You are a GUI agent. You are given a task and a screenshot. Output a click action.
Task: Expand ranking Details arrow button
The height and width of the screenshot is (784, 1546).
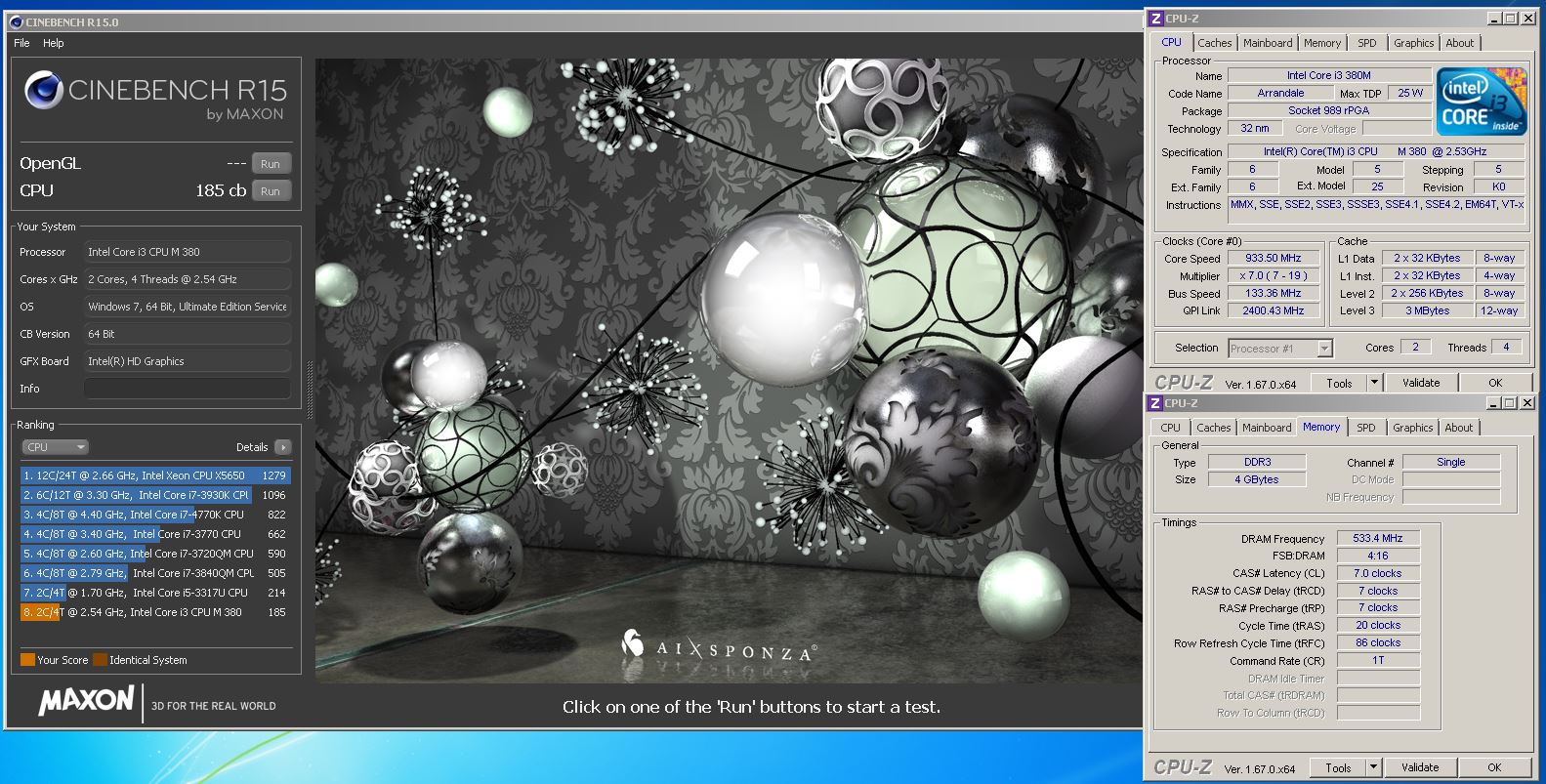283,447
